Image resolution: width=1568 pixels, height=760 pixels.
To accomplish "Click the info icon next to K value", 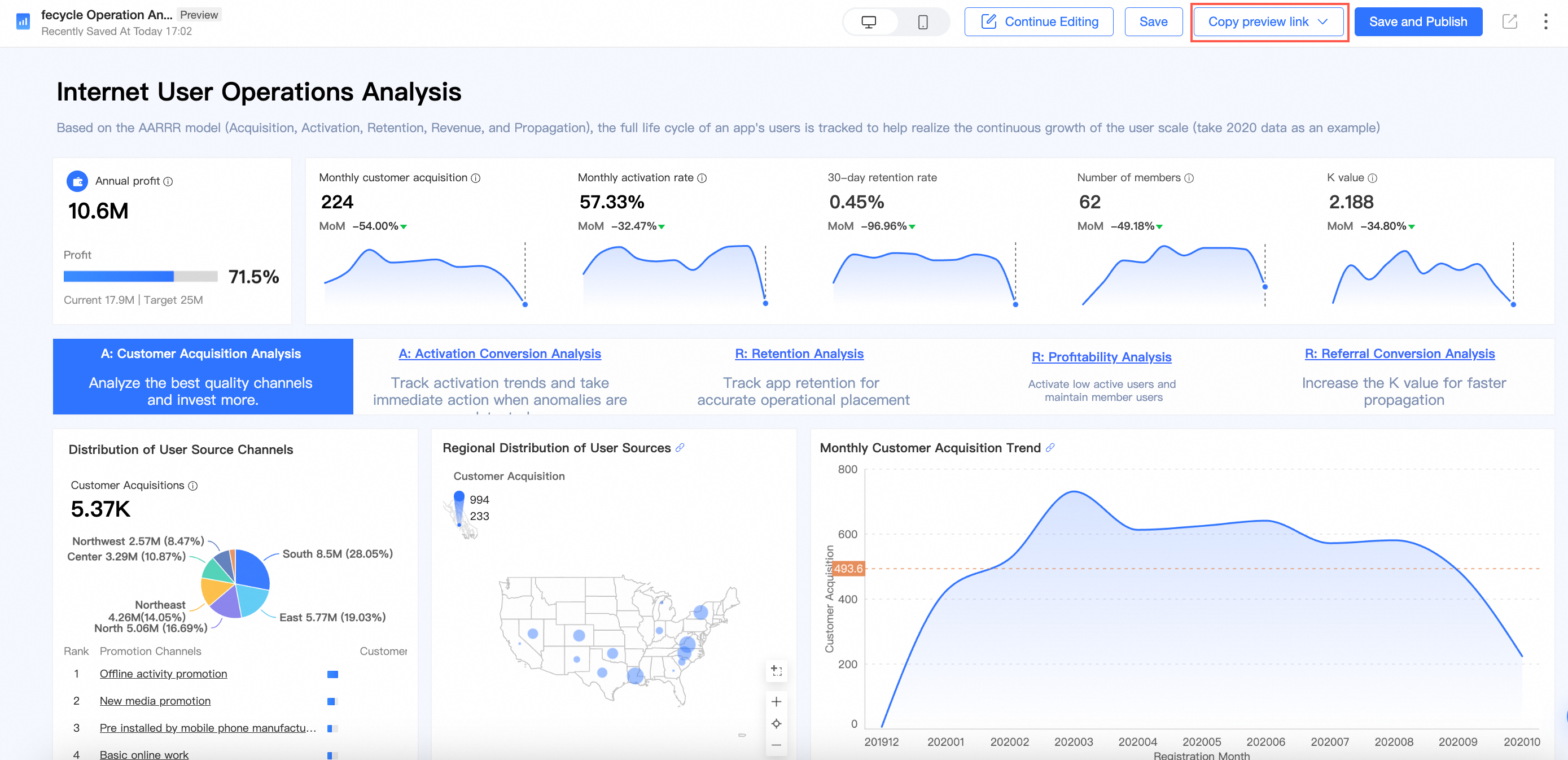I will tap(1372, 178).
